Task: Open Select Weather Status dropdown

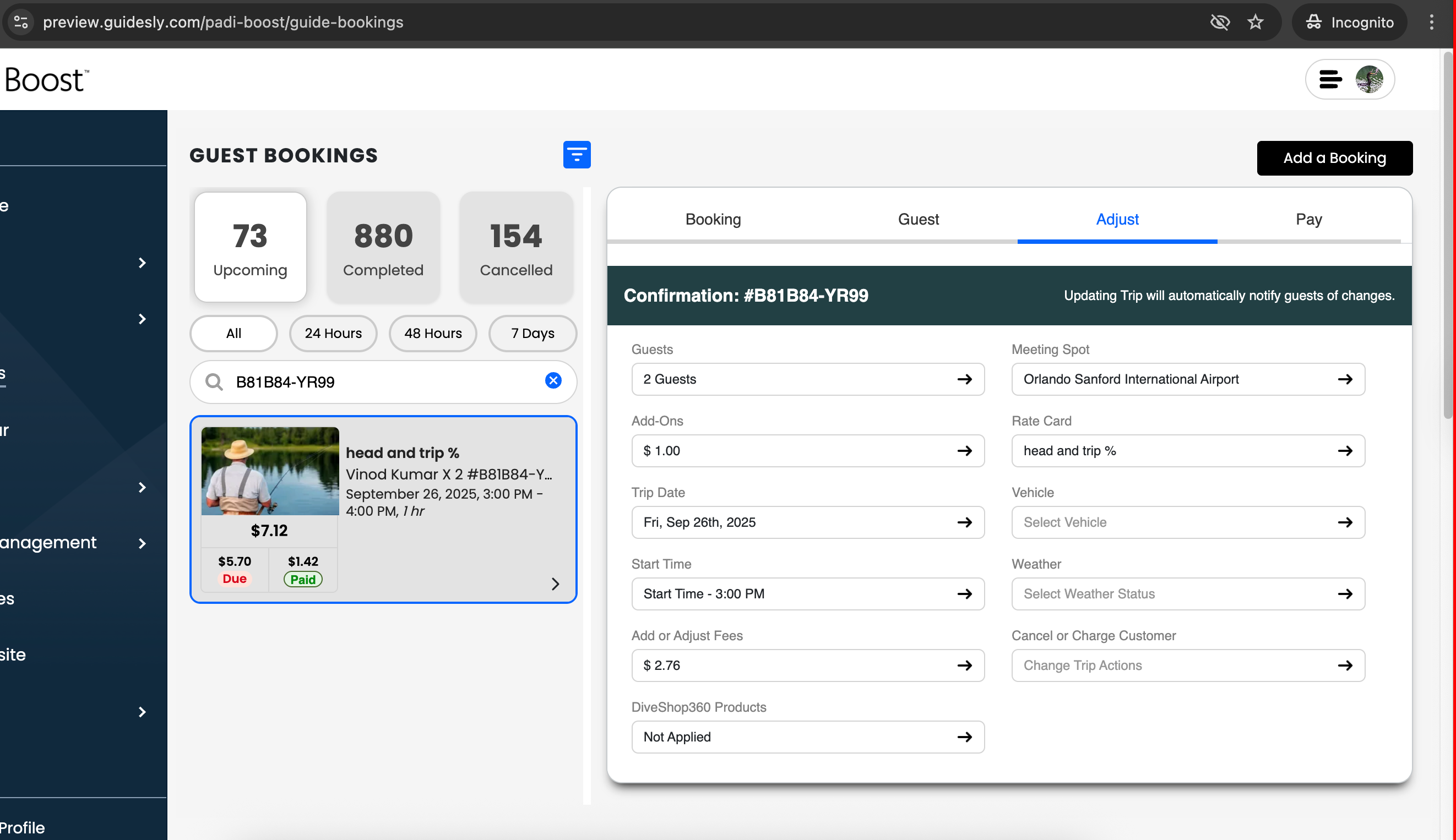Action: click(1188, 593)
